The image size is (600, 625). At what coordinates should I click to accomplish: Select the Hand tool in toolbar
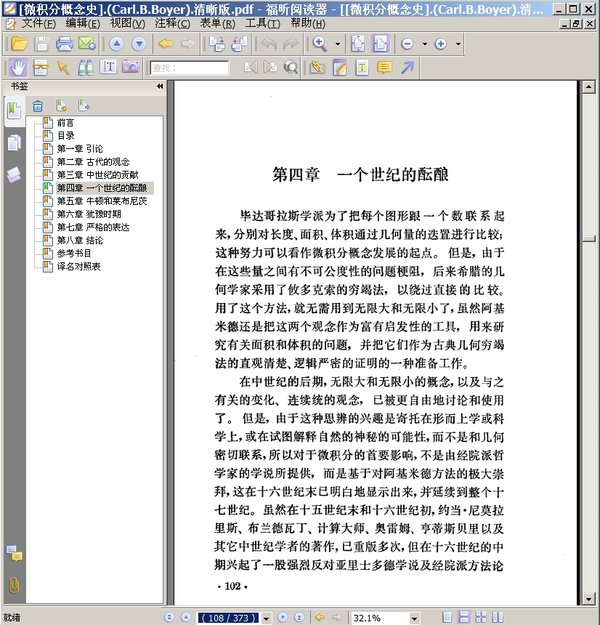pyautogui.click(x=17, y=68)
